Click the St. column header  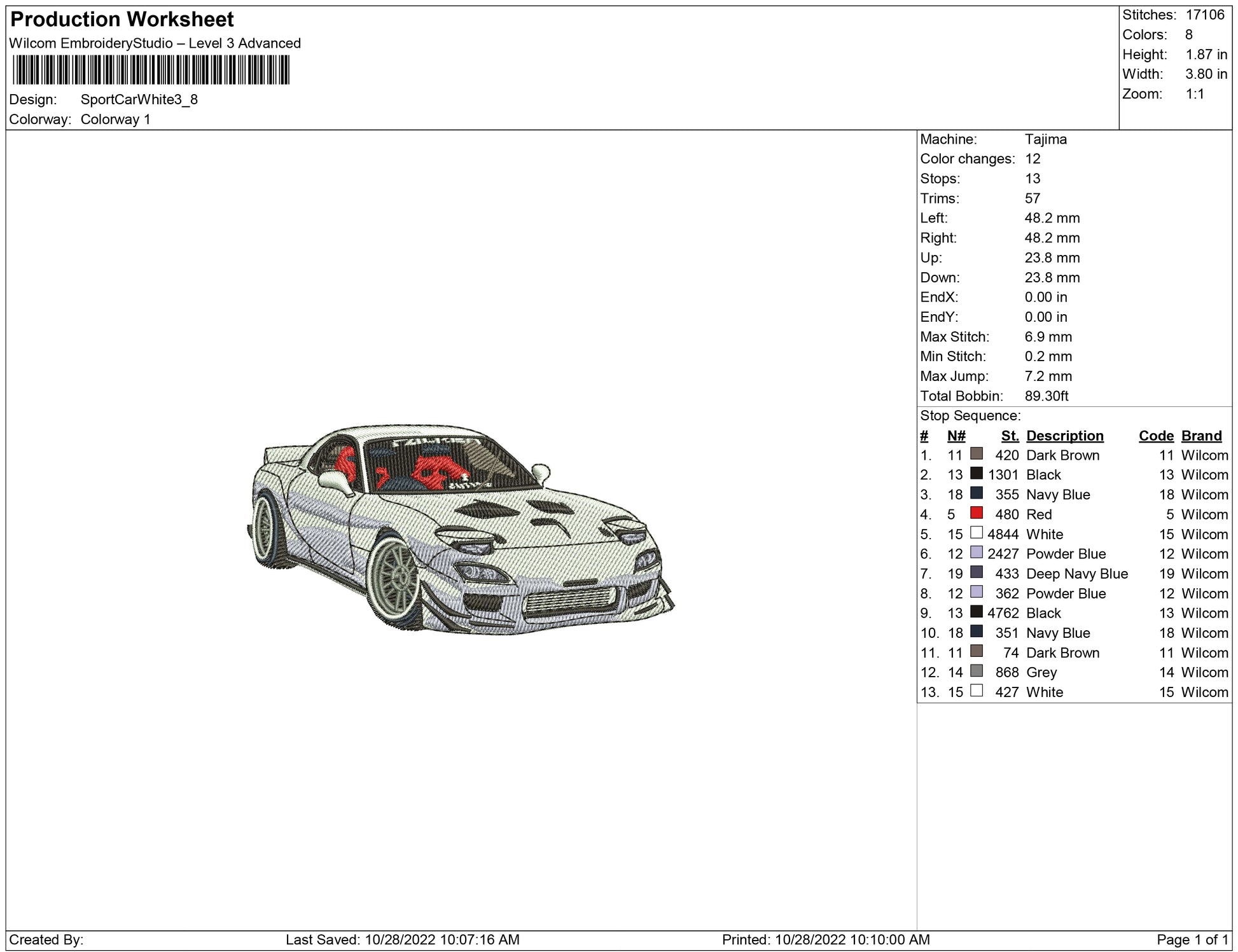coord(1009,436)
